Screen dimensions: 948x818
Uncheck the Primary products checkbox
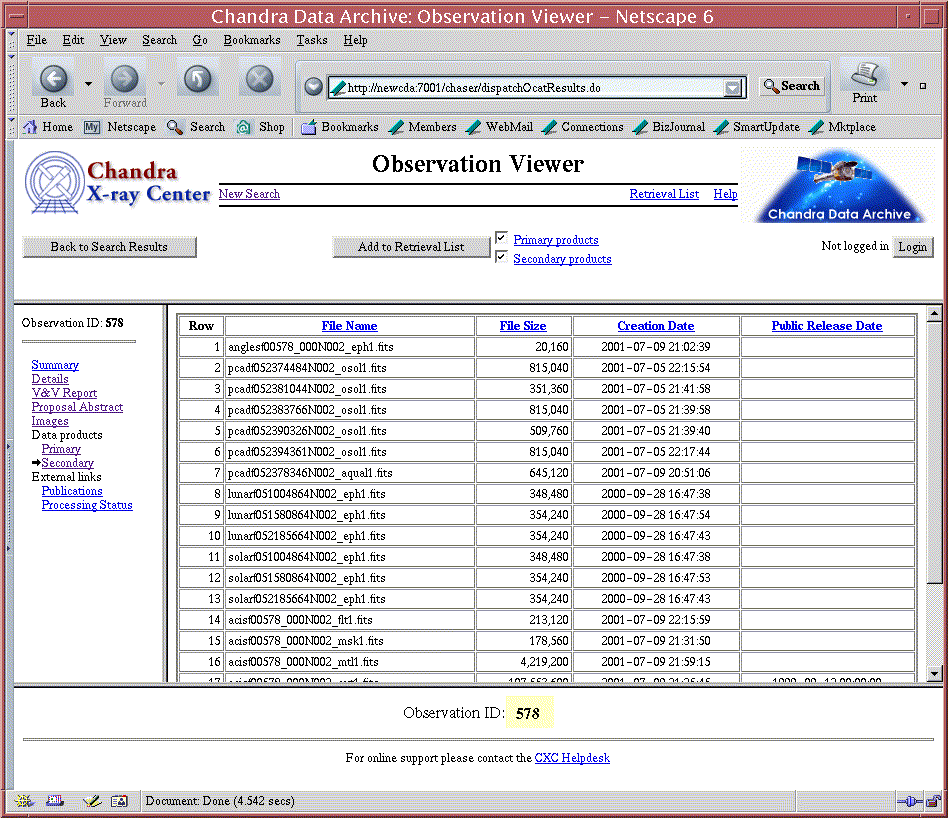pyautogui.click(x=502, y=238)
